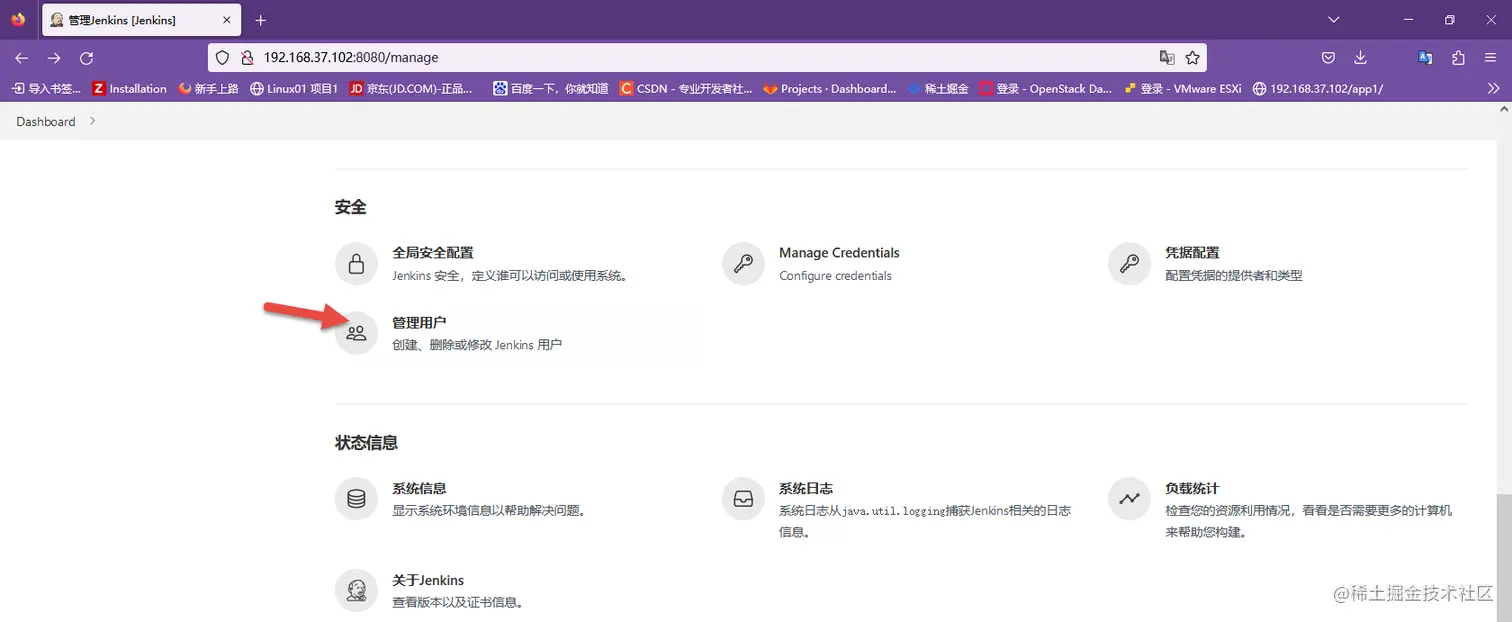Click the insecure connection lock icon
Viewport: 1512px width, 622px height.
(x=247, y=58)
